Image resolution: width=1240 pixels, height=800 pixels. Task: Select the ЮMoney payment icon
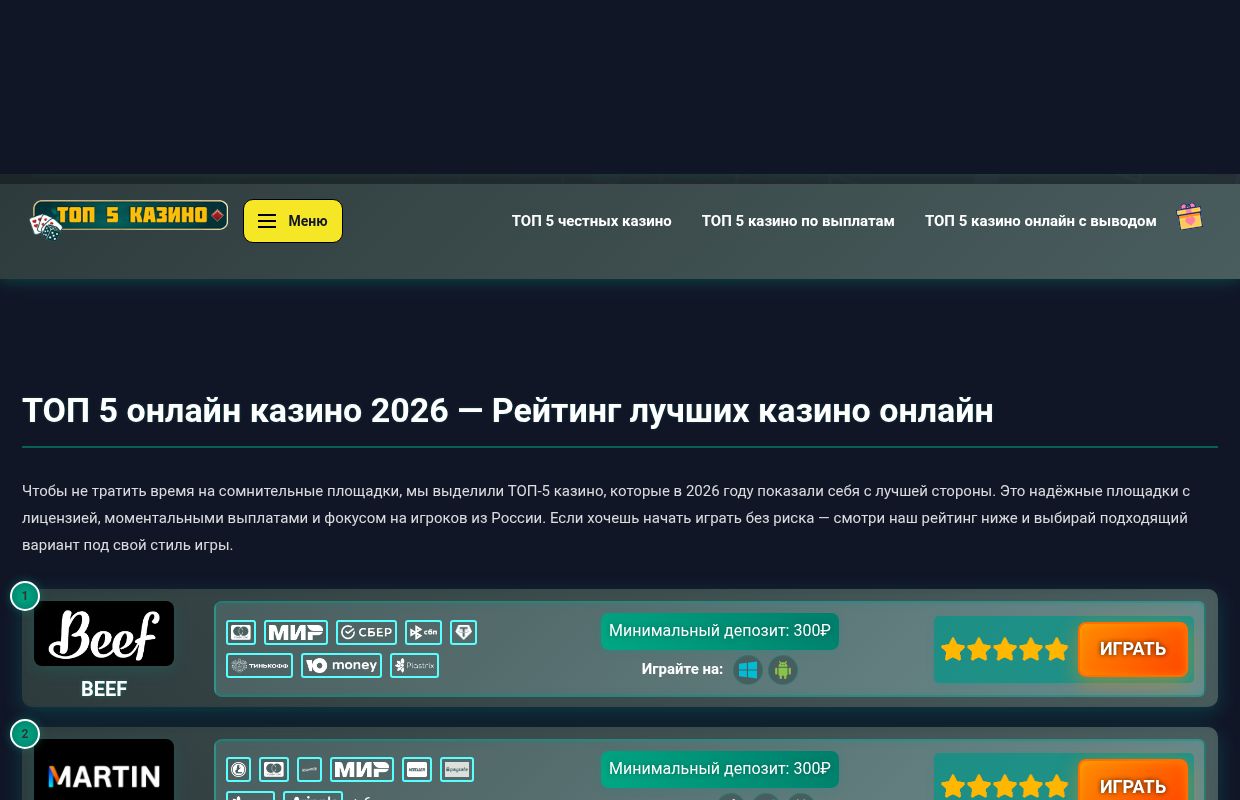click(341, 665)
